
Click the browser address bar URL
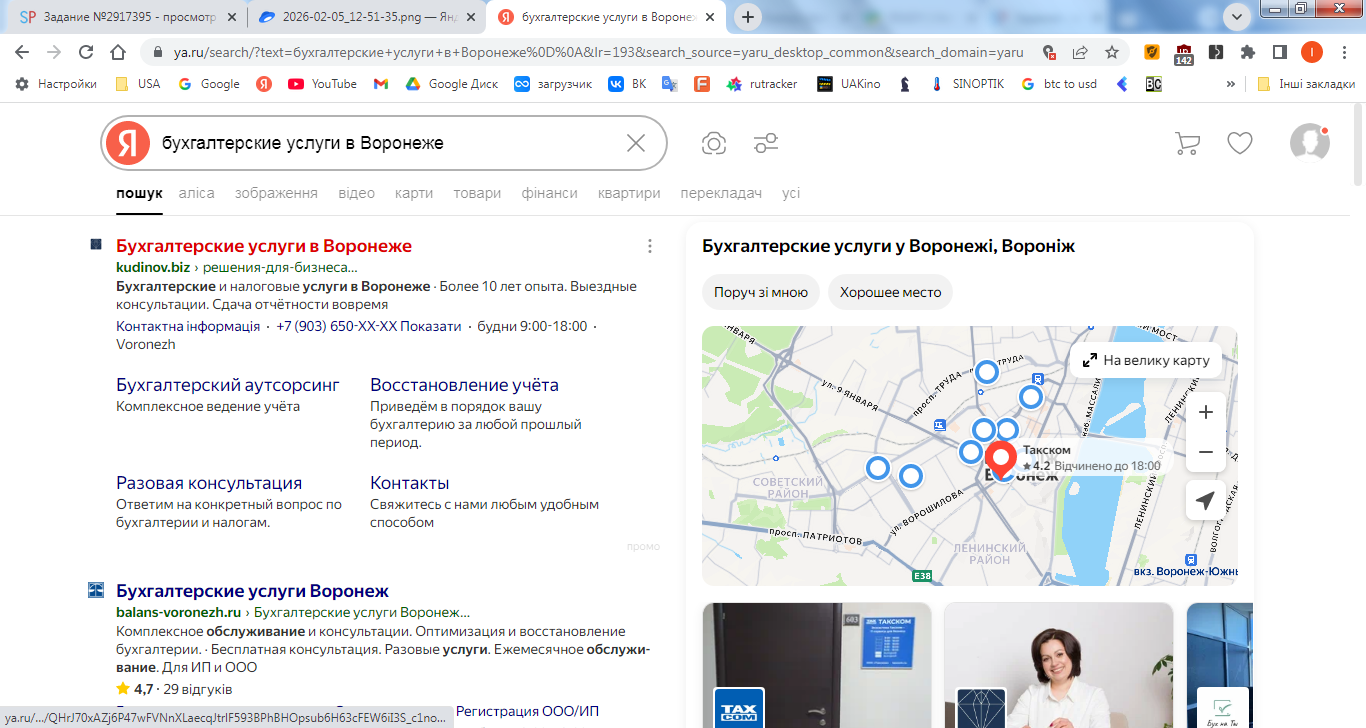tap(597, 52)
